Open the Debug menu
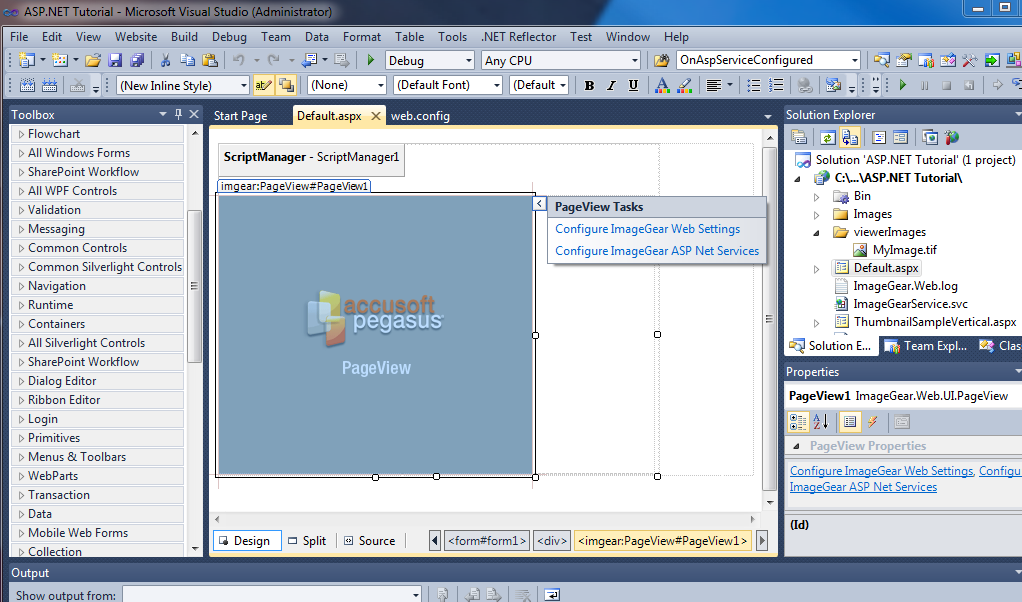Image resolution: width=1022 pixels, height=602 pixels. pyautogui.click(x=229, y=37)
